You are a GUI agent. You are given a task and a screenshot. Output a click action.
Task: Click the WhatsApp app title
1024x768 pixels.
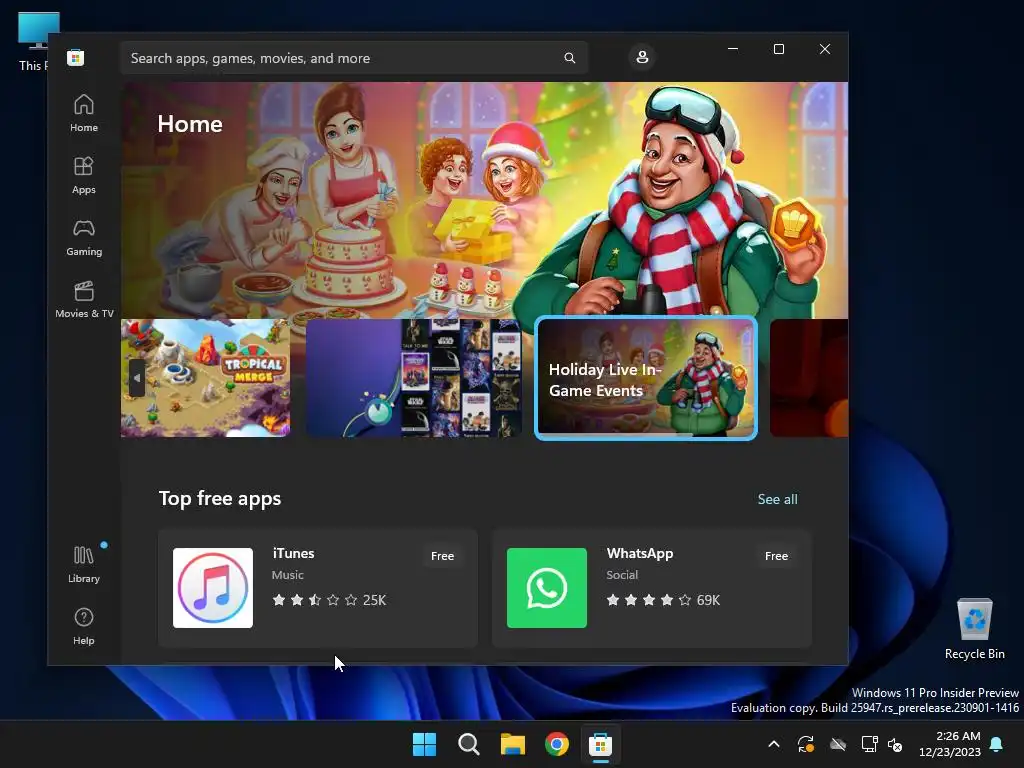point(639,553)
